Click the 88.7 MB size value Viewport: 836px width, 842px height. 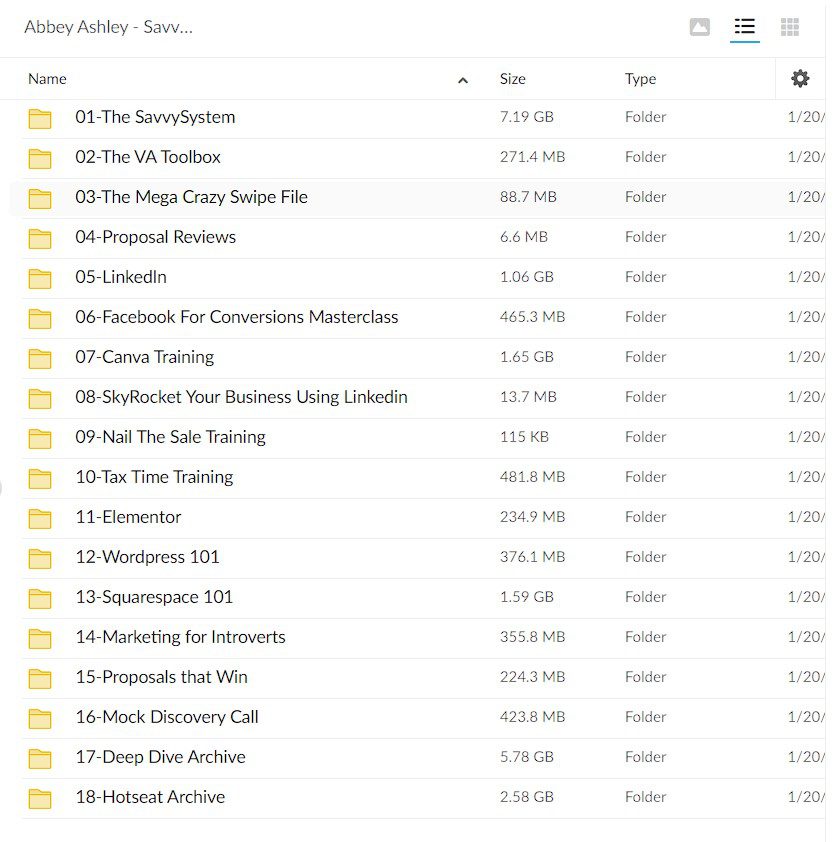pos(528,197)
